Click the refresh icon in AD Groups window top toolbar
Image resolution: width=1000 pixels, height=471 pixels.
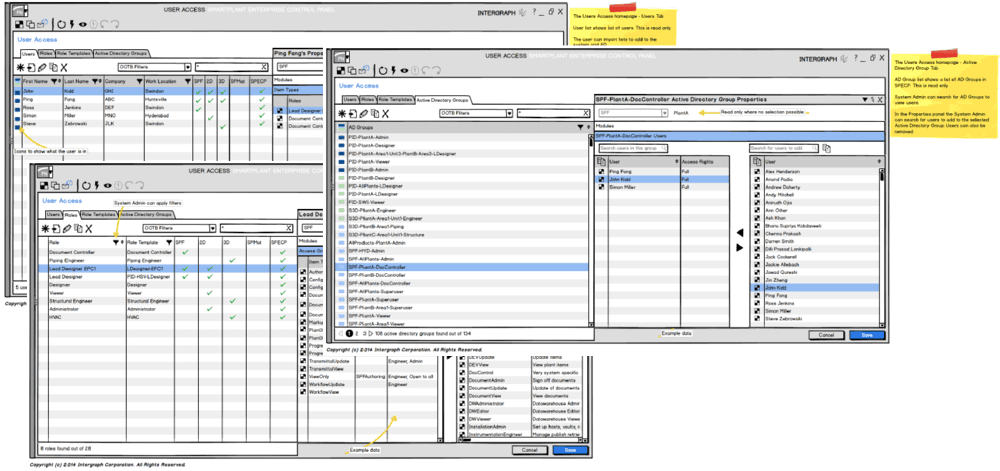pyautogui.click(x=383, y=70)
